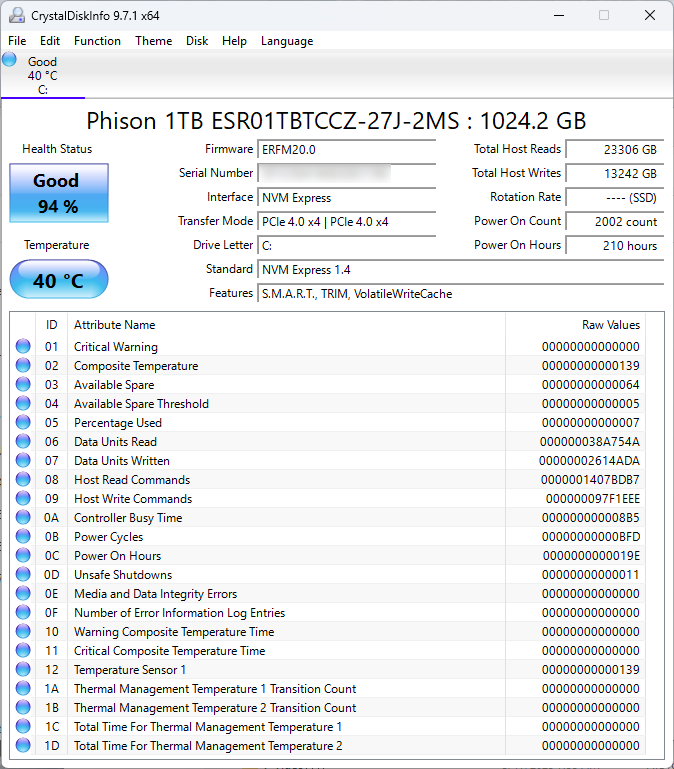Click orb for Total Time Thermal Management Temperature 2
Screen dimensions: 674x769
click(23, 745)
